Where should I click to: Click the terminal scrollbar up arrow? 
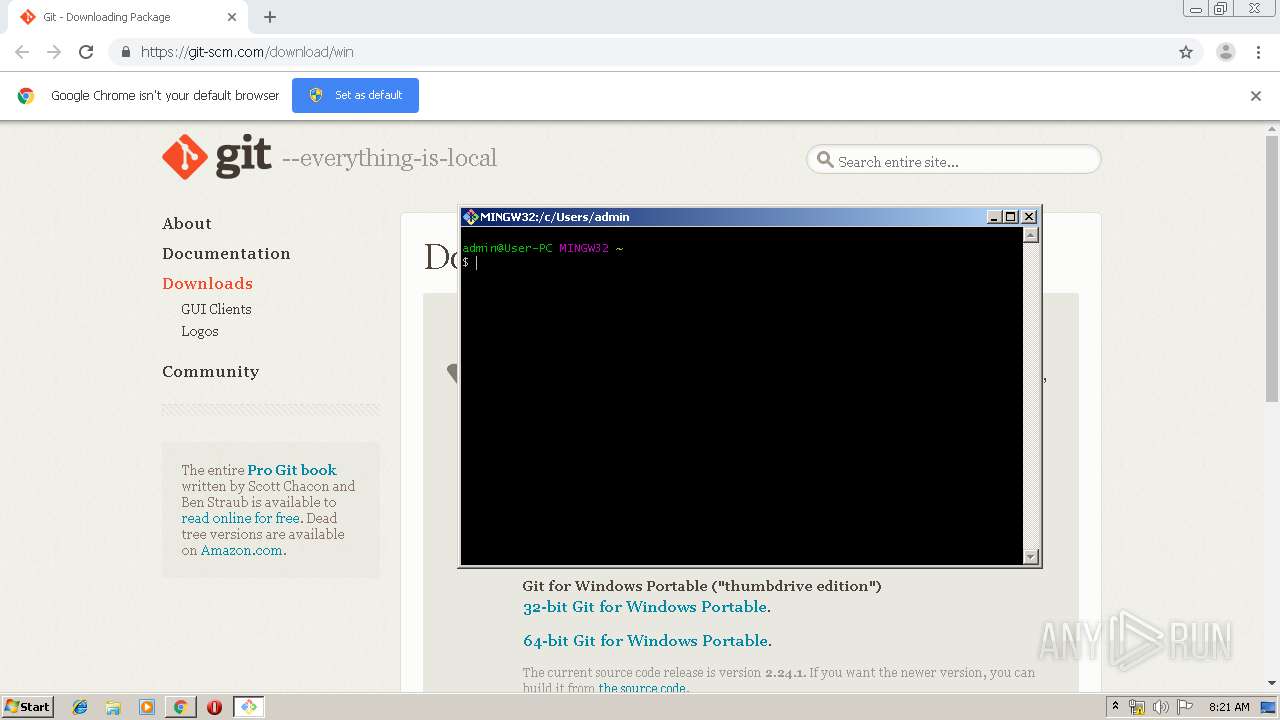(x=1031, y=235)
